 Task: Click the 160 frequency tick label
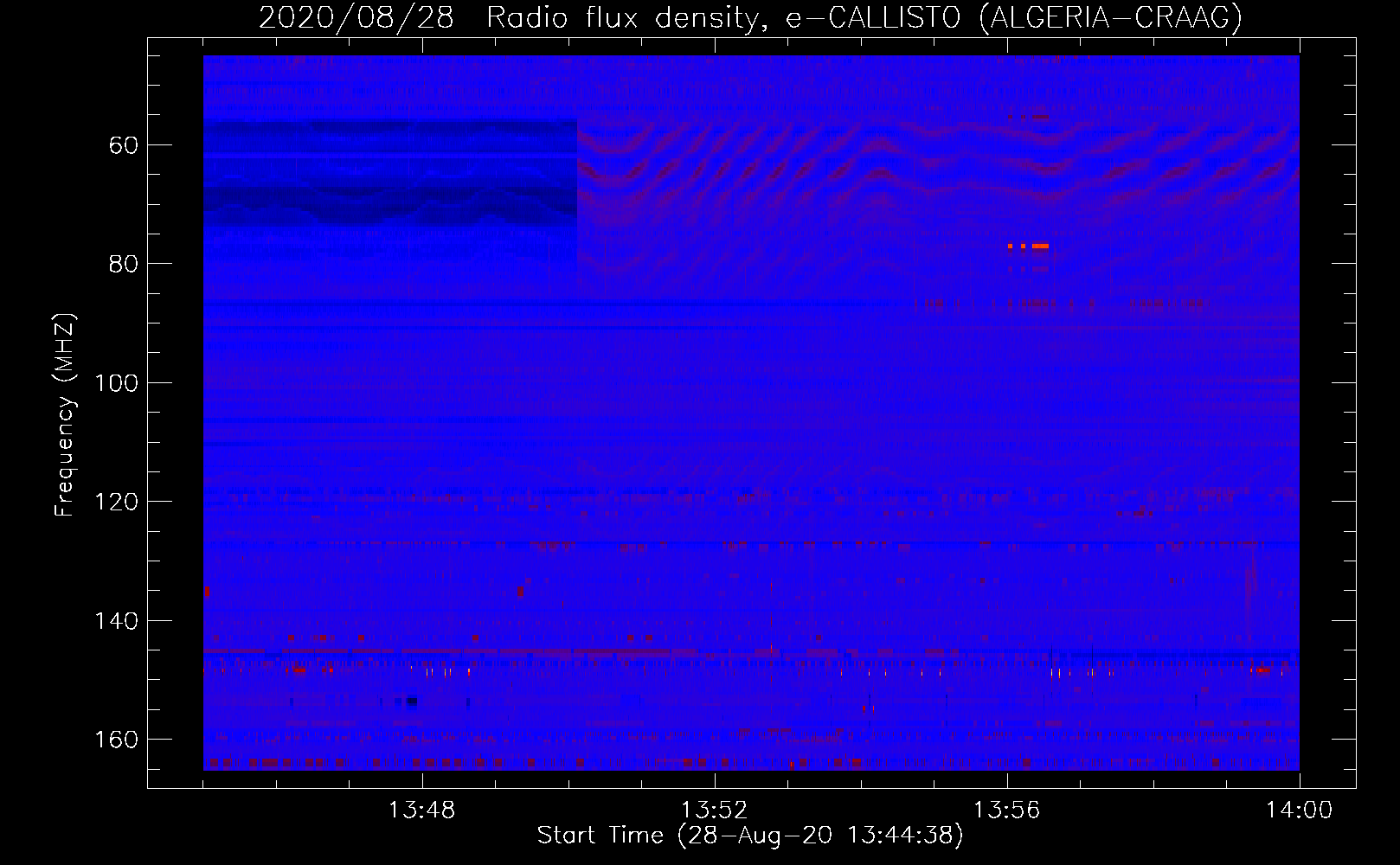pos(117,740)
